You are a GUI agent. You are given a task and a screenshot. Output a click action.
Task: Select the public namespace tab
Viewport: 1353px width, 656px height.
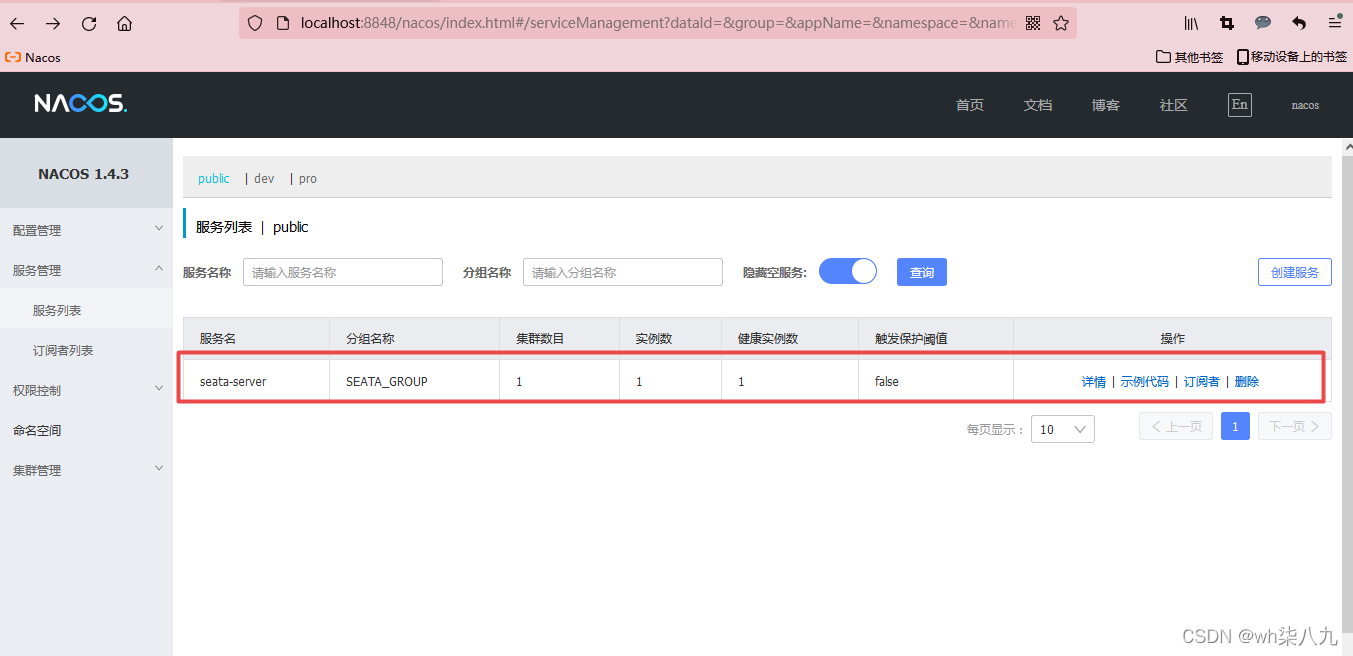(x=214, y=179)
